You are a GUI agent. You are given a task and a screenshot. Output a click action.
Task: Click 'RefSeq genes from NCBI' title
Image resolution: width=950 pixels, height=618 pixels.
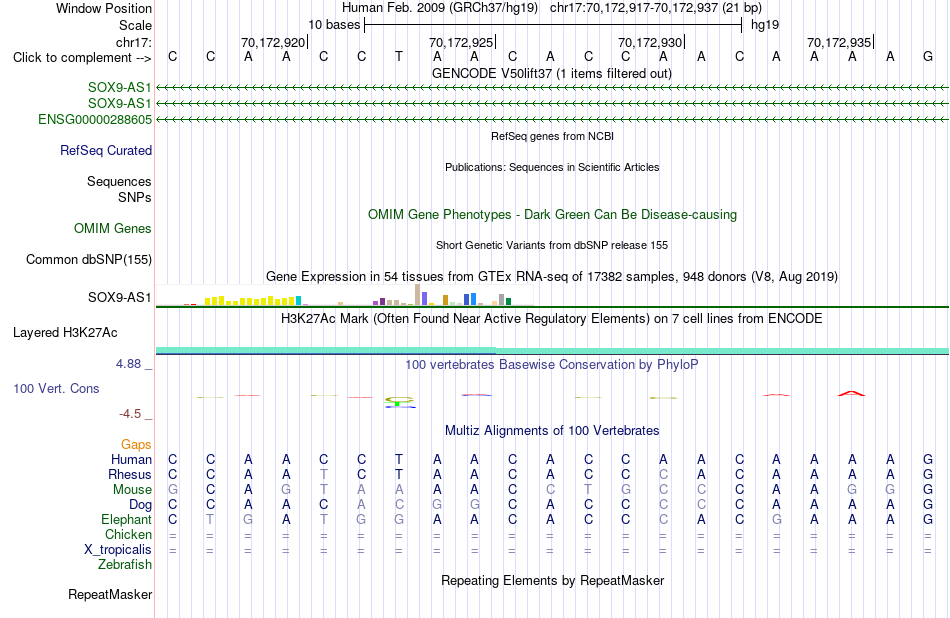(x=552, y=136)
